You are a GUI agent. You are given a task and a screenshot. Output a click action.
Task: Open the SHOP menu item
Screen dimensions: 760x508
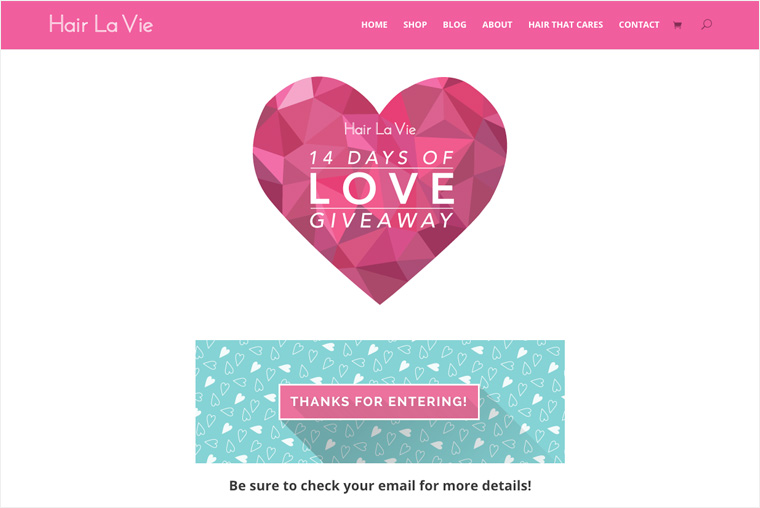pos(415,25)
